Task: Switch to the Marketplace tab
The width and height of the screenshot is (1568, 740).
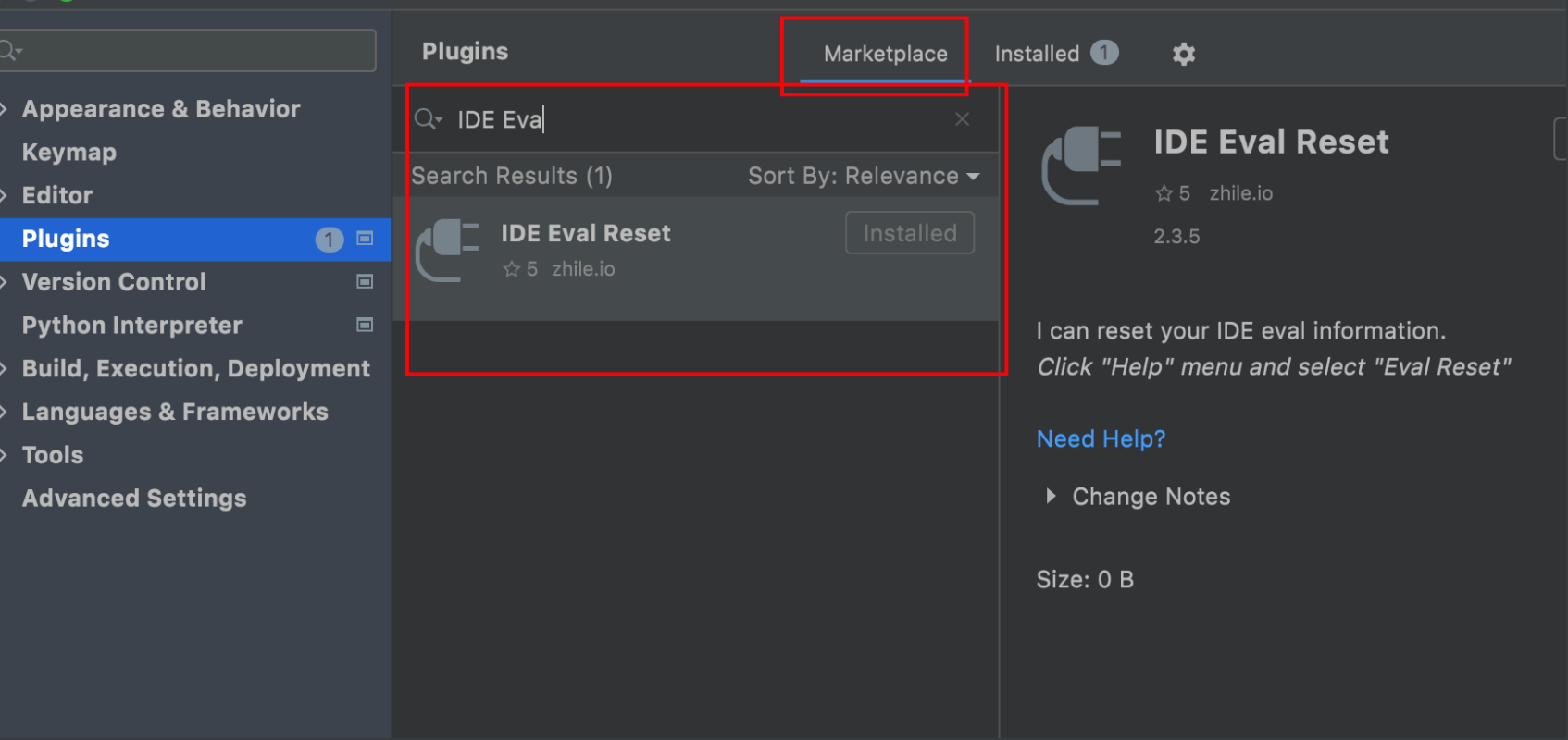Action: point(885,54)
